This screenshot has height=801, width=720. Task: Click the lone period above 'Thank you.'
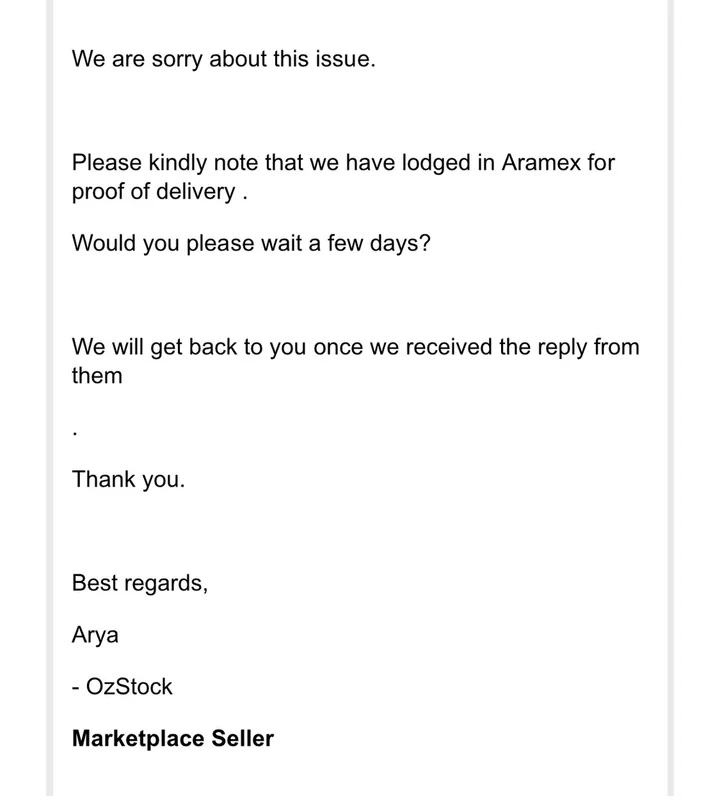75,434
